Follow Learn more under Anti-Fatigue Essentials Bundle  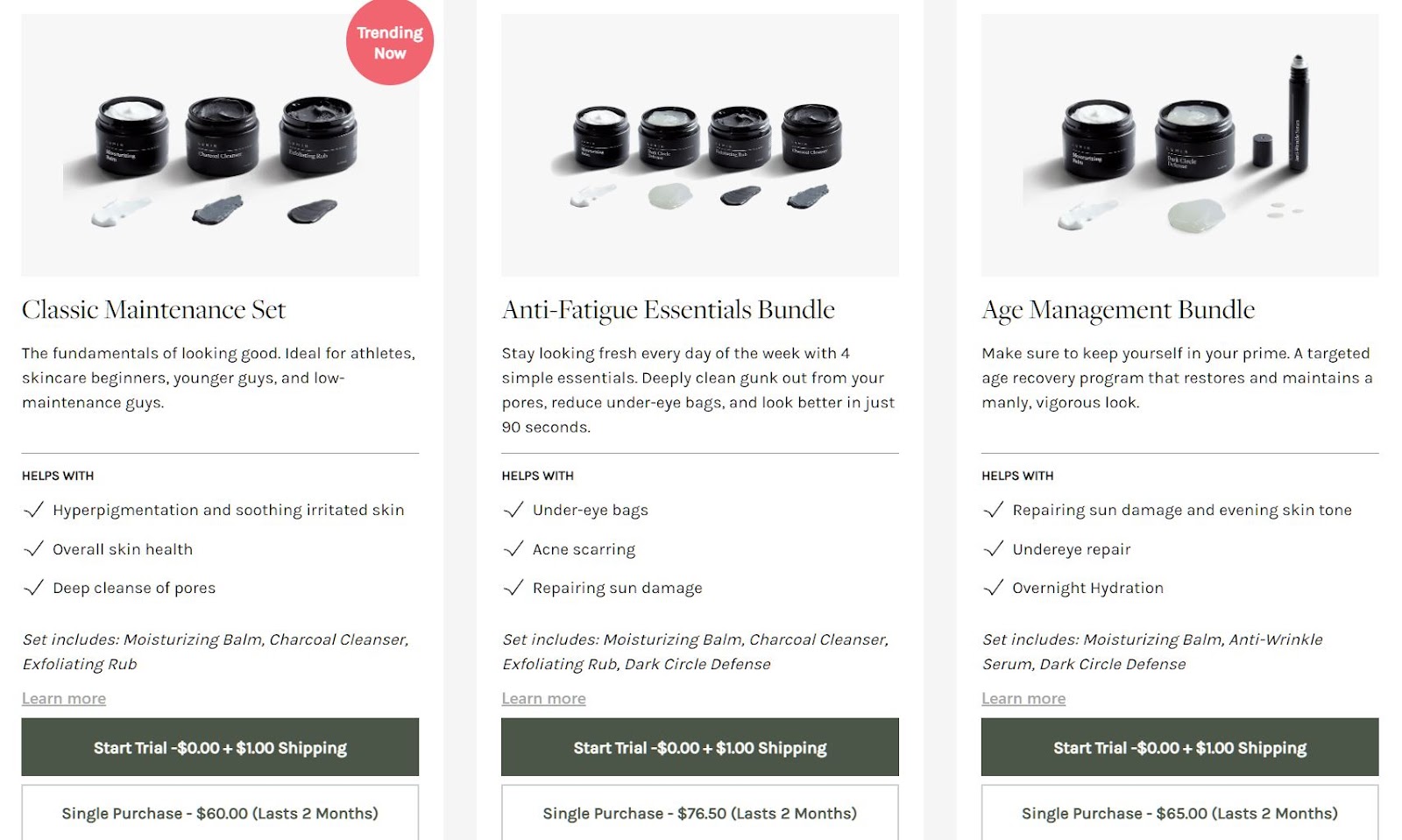pos(543,698)
